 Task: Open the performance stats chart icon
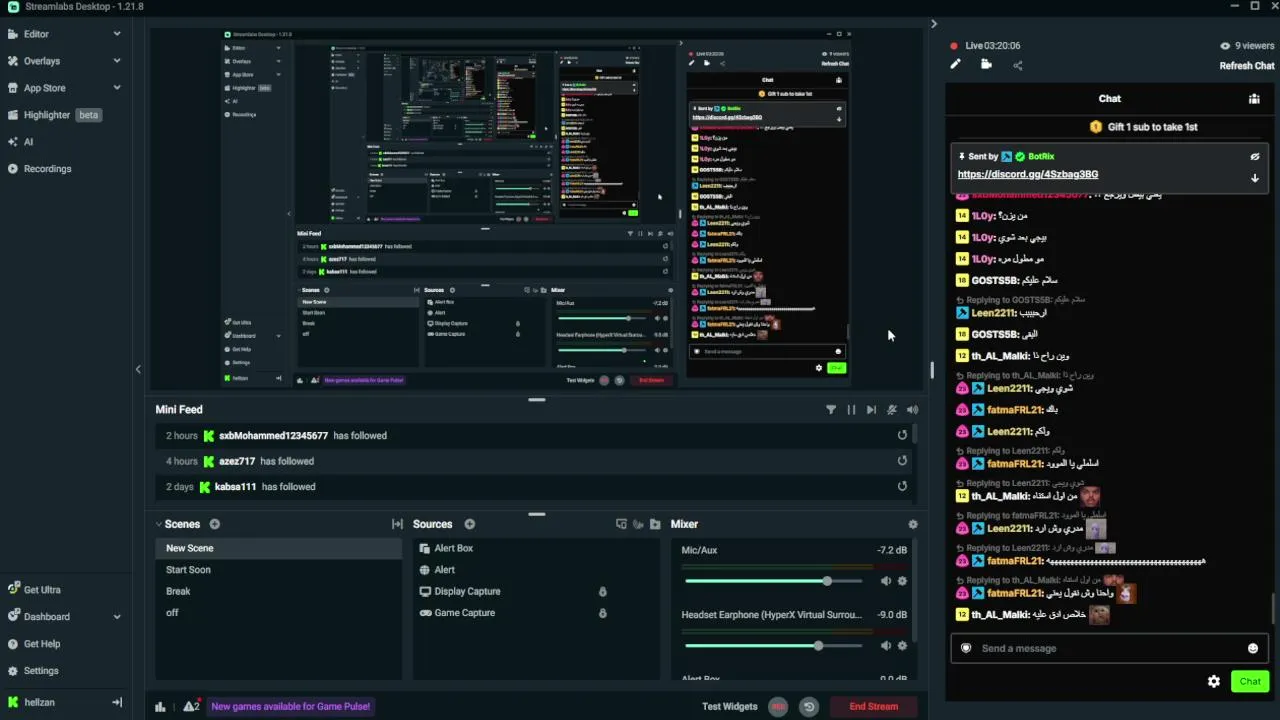pyautogui.click(x=160, y=707)
